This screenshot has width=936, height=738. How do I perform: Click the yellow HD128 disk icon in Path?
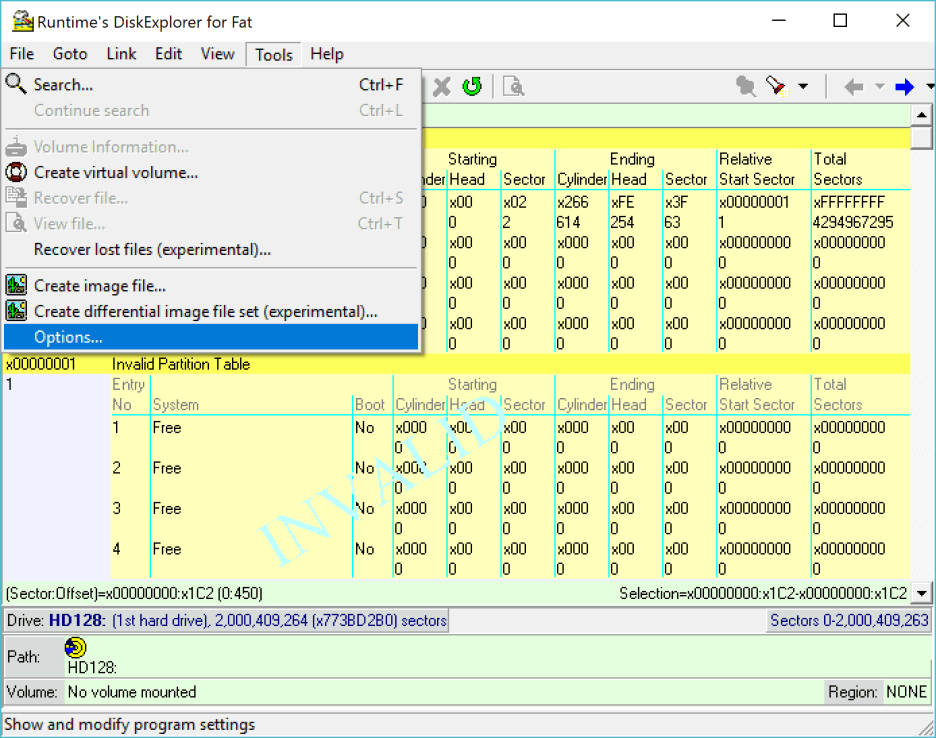[x=75, y=649]
